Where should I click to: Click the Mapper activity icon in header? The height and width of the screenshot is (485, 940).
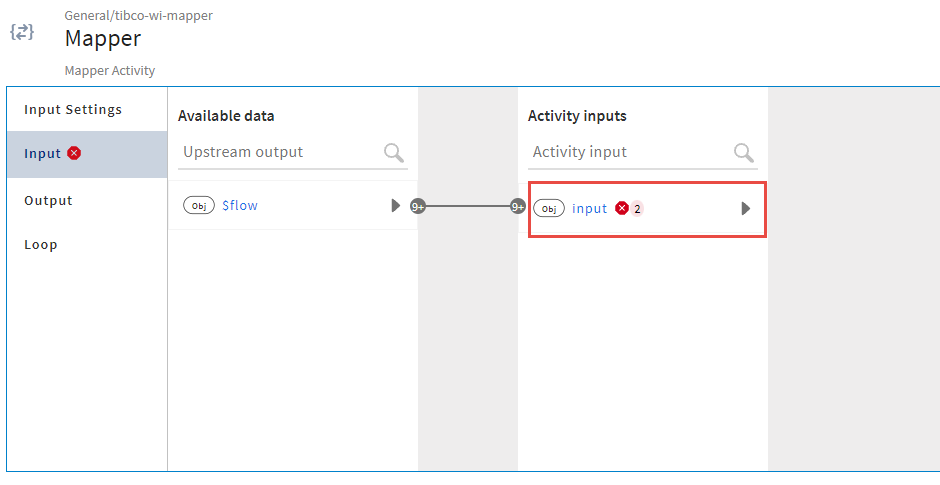click(x=22, y=32)
